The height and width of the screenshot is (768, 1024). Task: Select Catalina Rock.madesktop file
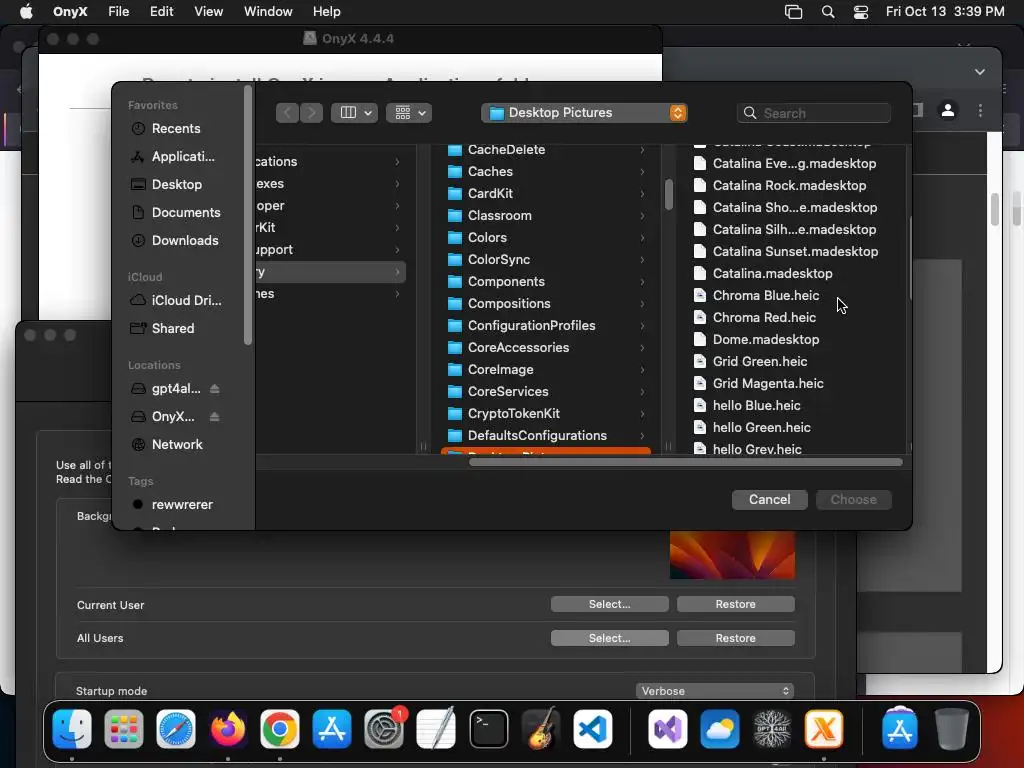pos(789,185)
